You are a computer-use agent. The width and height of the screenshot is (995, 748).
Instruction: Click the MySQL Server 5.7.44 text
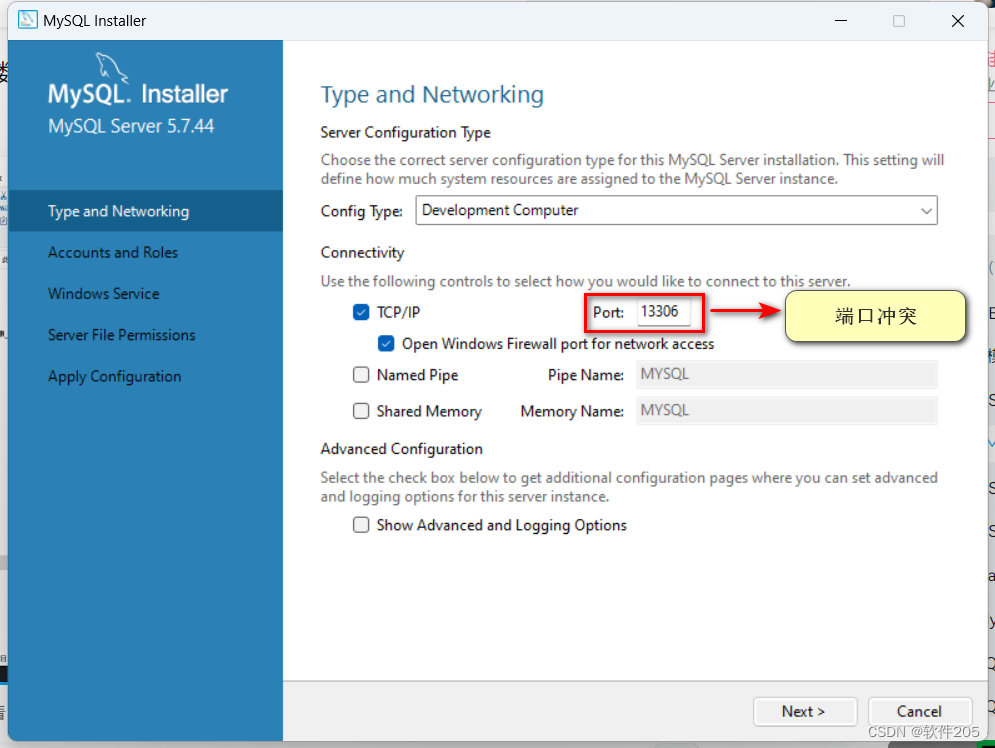click(131, 126)
